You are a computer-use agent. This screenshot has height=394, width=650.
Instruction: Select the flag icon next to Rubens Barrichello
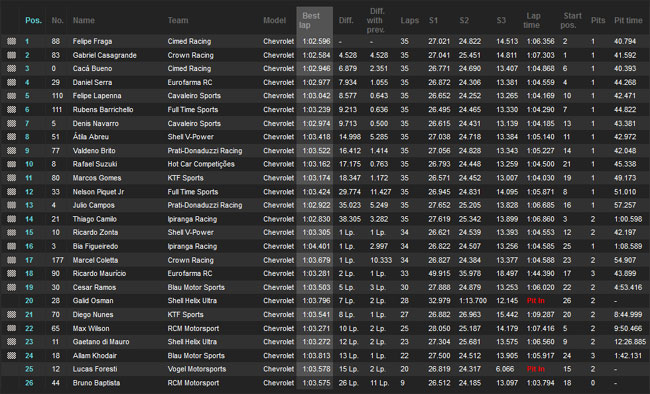click(12, 109)
